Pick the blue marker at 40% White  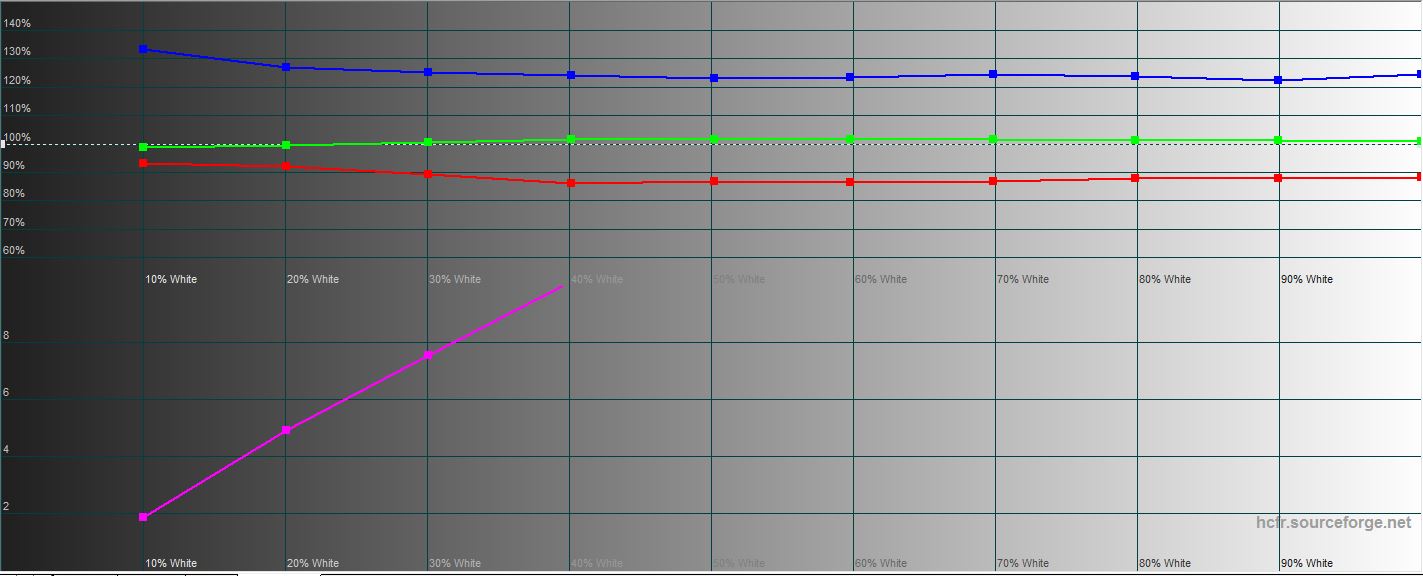coord(571,75)
